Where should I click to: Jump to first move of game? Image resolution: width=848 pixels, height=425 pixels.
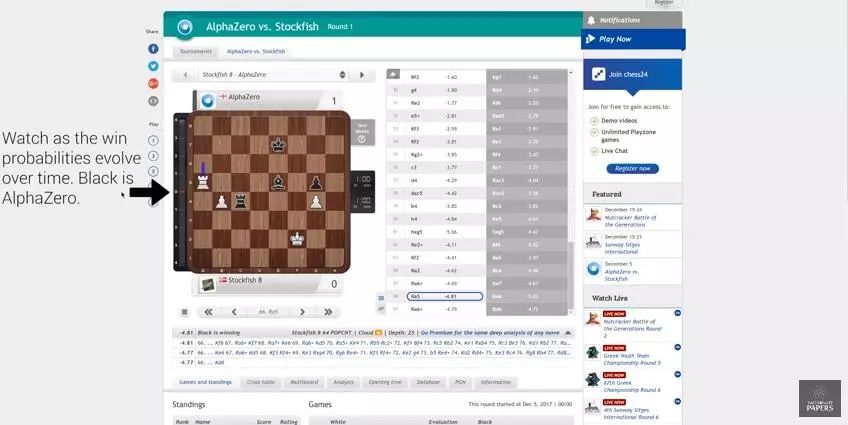click(208, 312)
